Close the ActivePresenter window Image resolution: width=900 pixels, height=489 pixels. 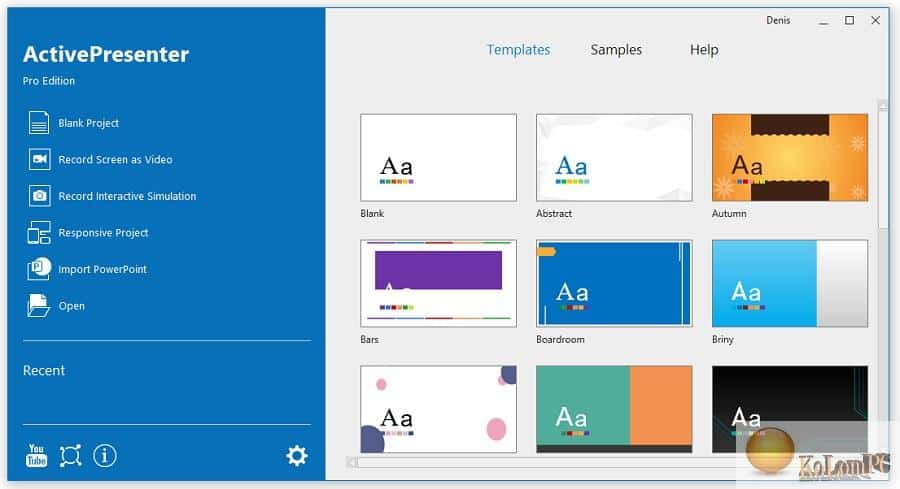tap(875, 20)
